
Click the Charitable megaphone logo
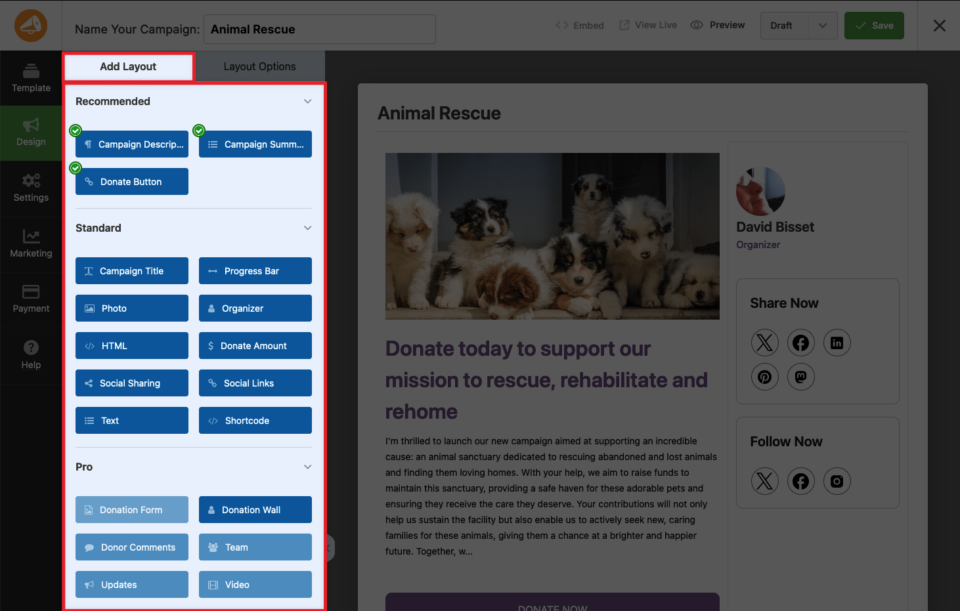[x=31, y=26]
